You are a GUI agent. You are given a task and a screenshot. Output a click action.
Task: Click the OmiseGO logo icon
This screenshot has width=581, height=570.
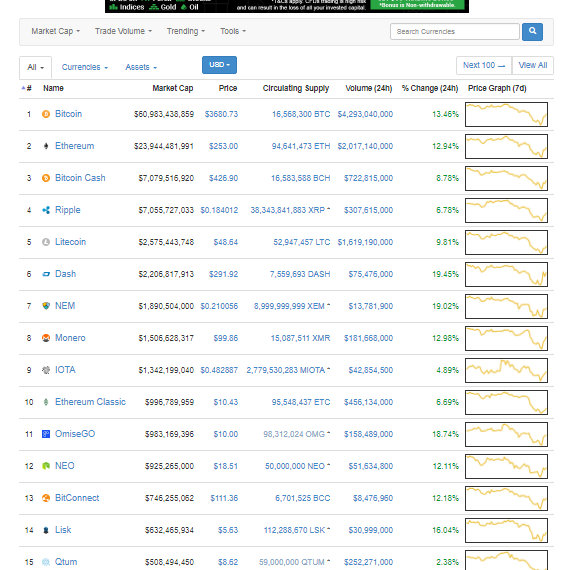click(46, 434)
